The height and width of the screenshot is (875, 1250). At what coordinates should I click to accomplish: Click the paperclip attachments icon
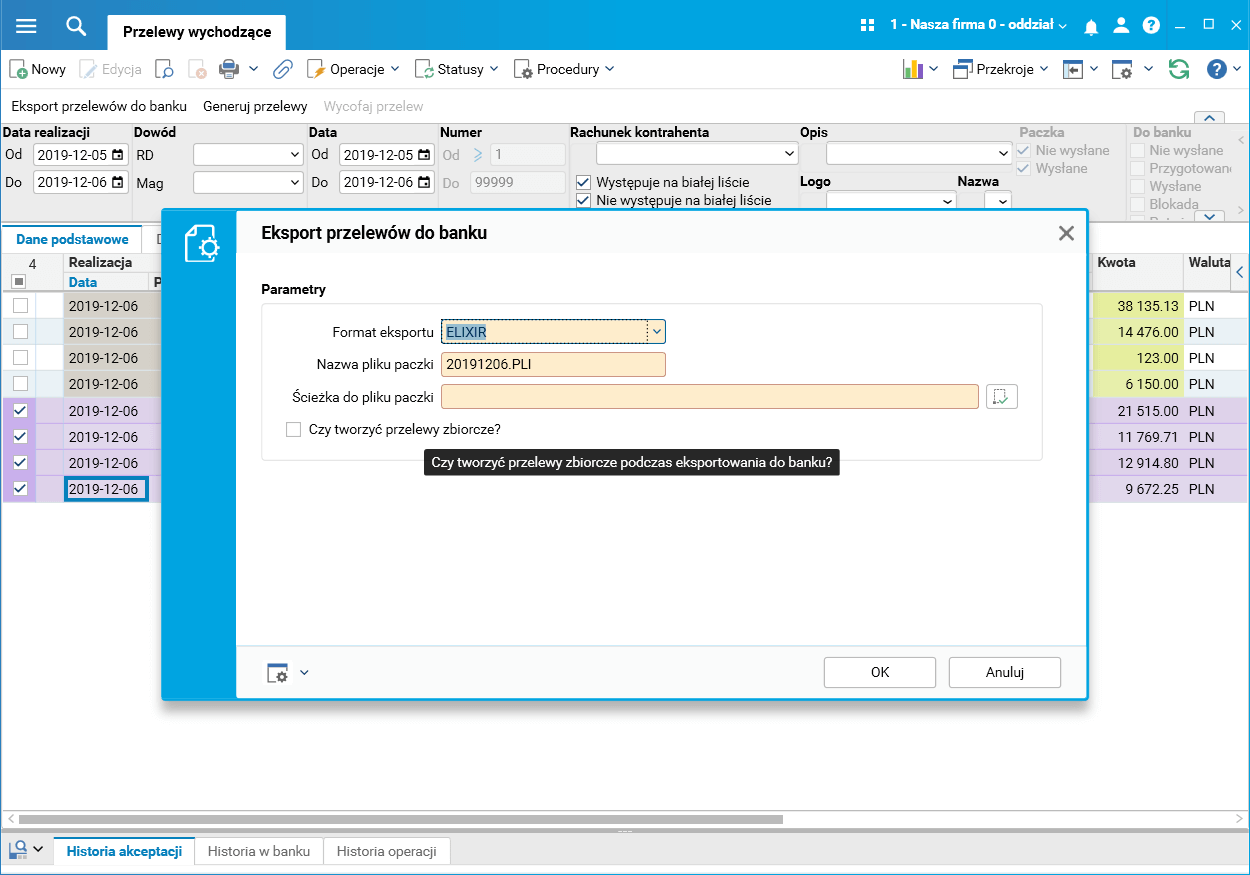[283, 69]
